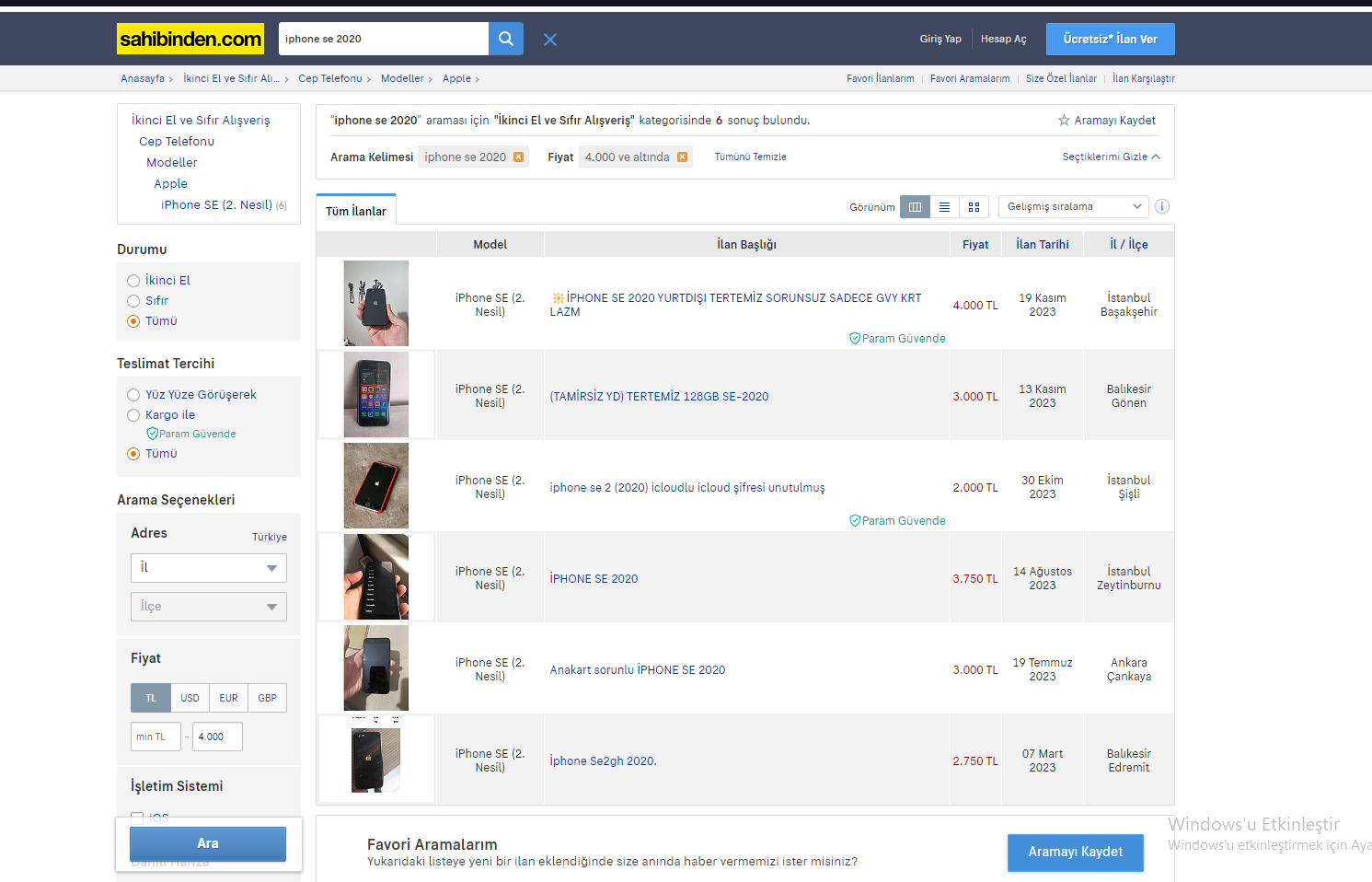Image resolution: width=1372 pixels, height=882 pixels.
Task: Open listing 'İphone Se2gh 2020.'
Action: (604, 761)
